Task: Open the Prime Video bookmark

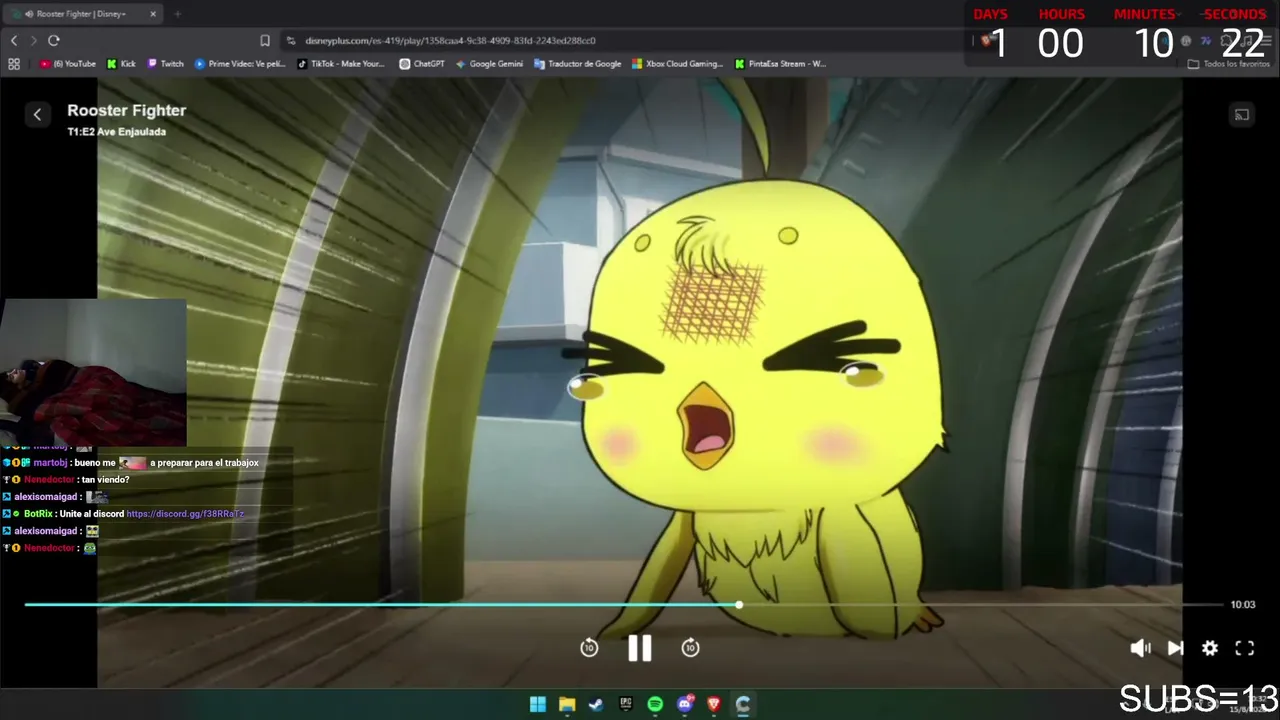Action: click(240, 64)
